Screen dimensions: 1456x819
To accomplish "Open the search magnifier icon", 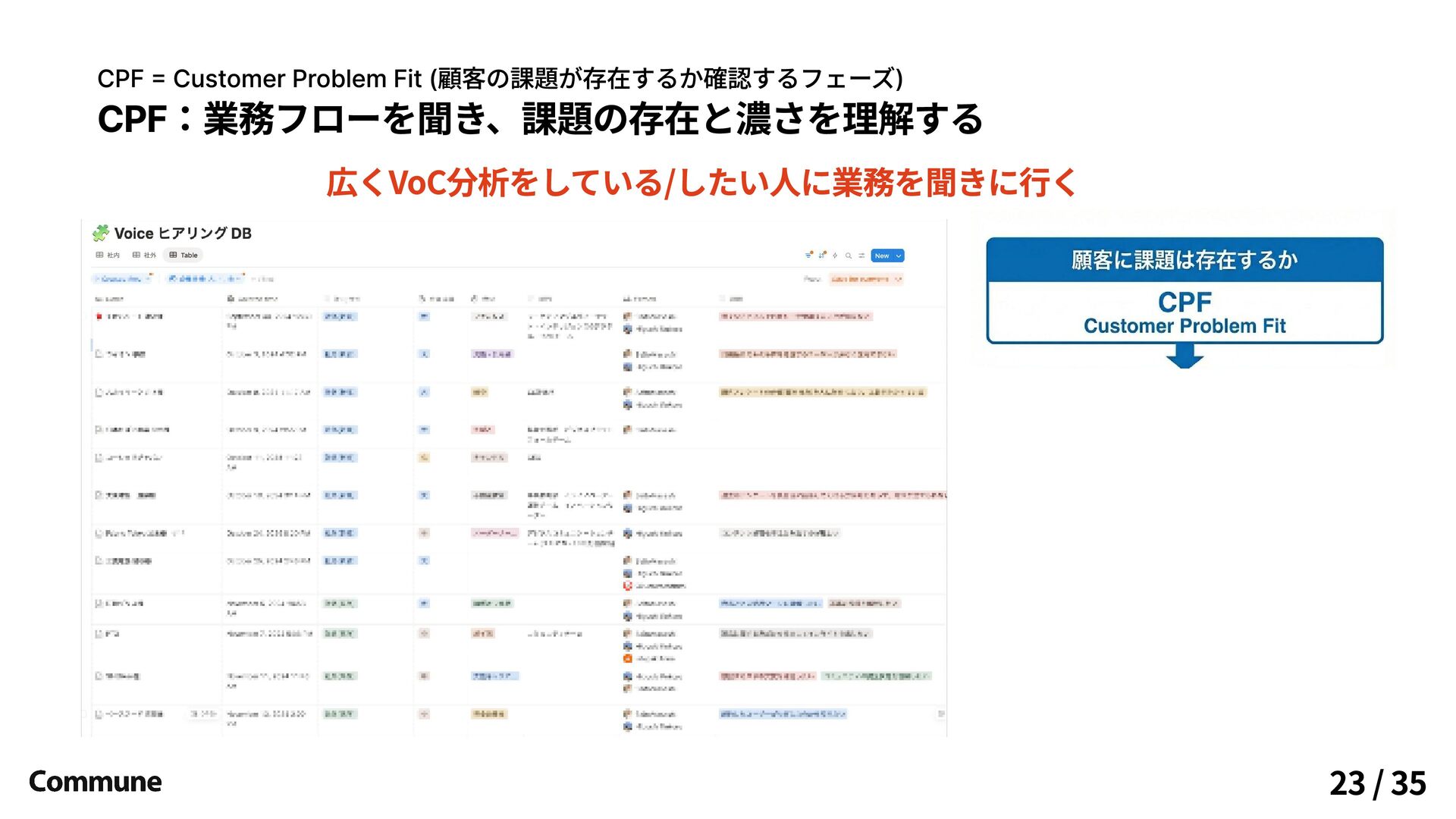I will tap(849, 256).
